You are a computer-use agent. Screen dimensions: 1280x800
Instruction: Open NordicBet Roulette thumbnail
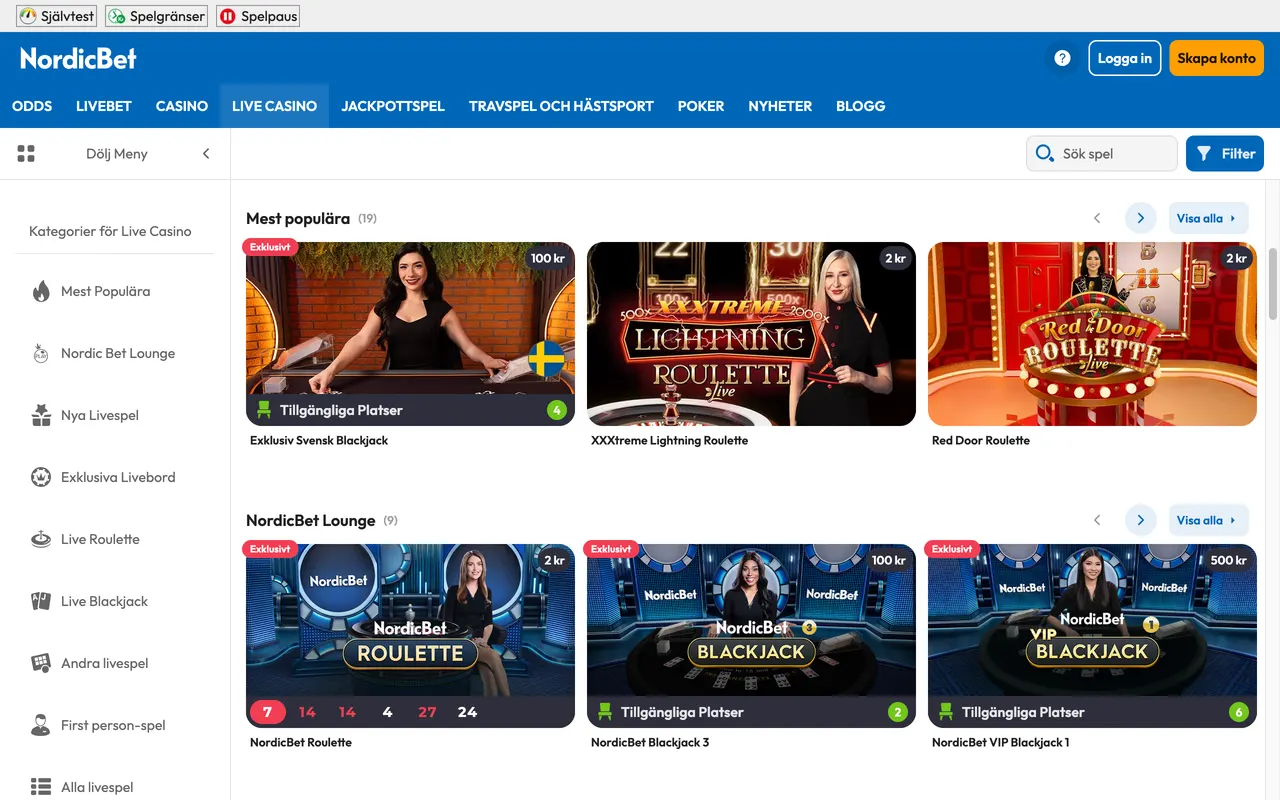[410, 636]
